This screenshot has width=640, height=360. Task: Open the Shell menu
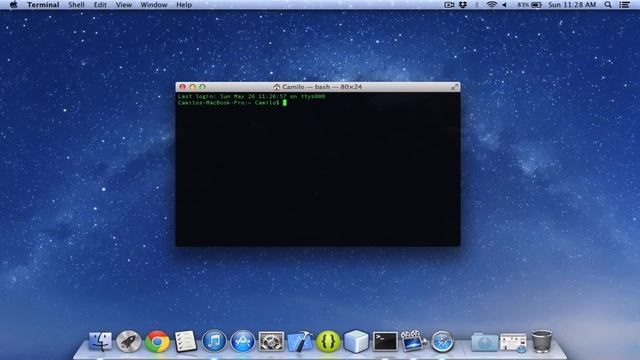coord(76,5)
